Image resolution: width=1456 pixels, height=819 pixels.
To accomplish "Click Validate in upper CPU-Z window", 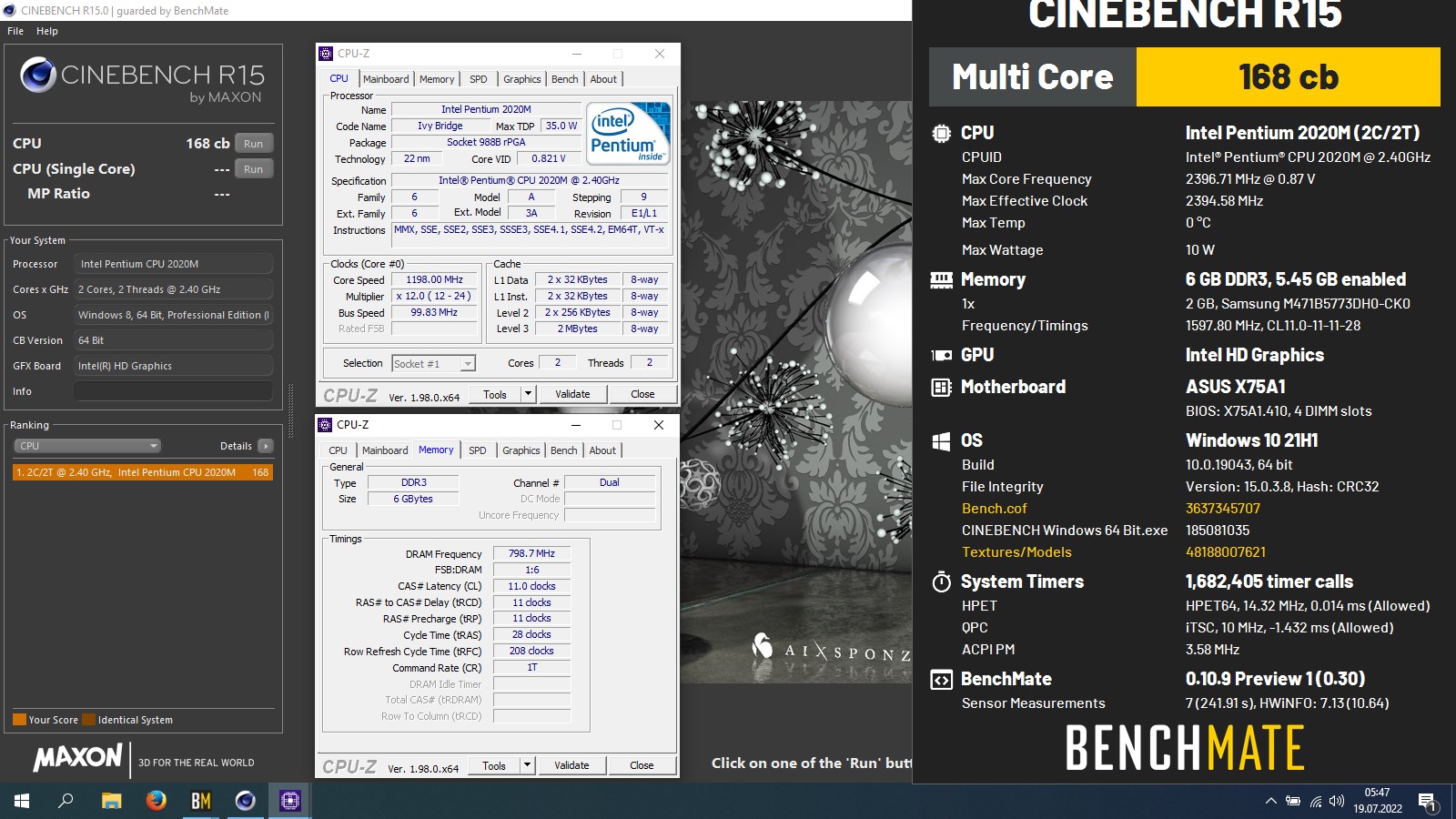I will 572,394.
